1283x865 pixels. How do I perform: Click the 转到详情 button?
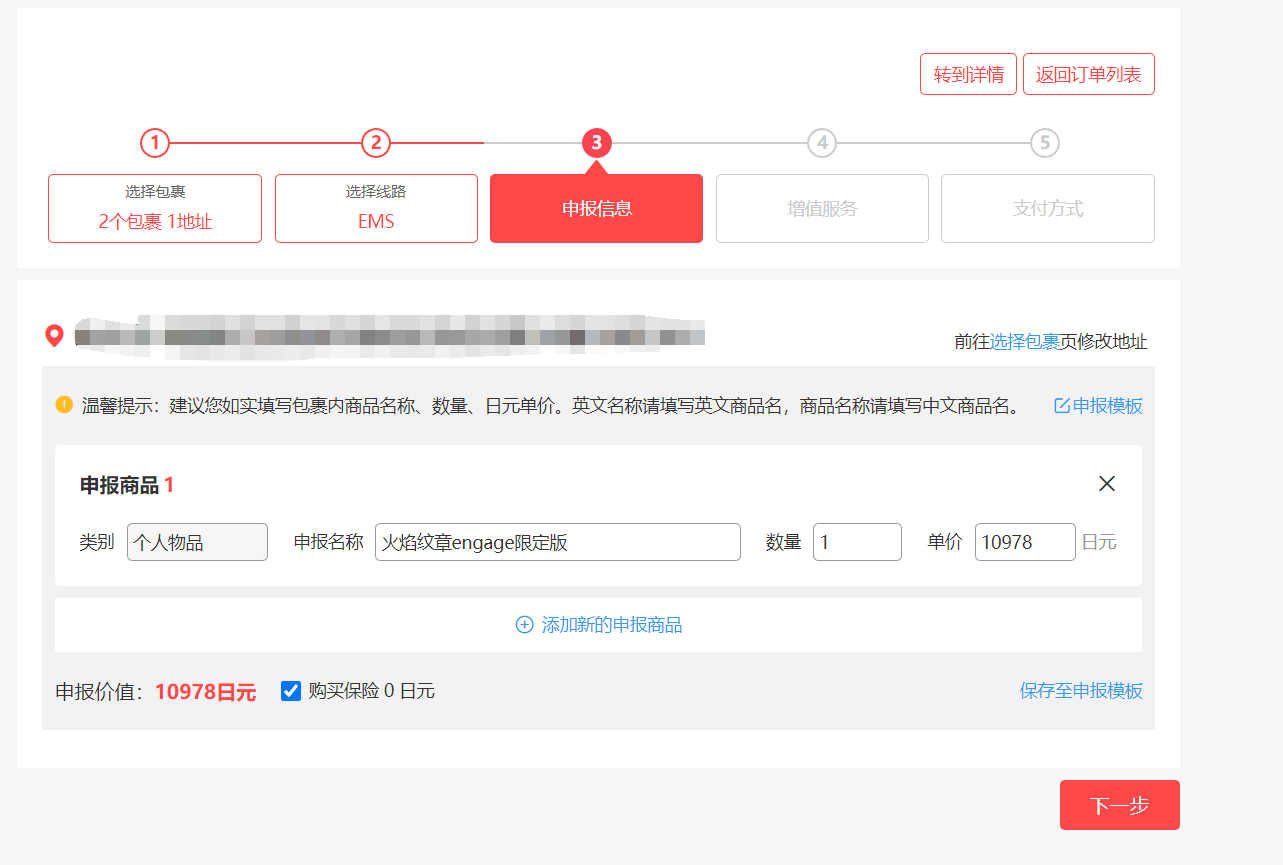968,75
